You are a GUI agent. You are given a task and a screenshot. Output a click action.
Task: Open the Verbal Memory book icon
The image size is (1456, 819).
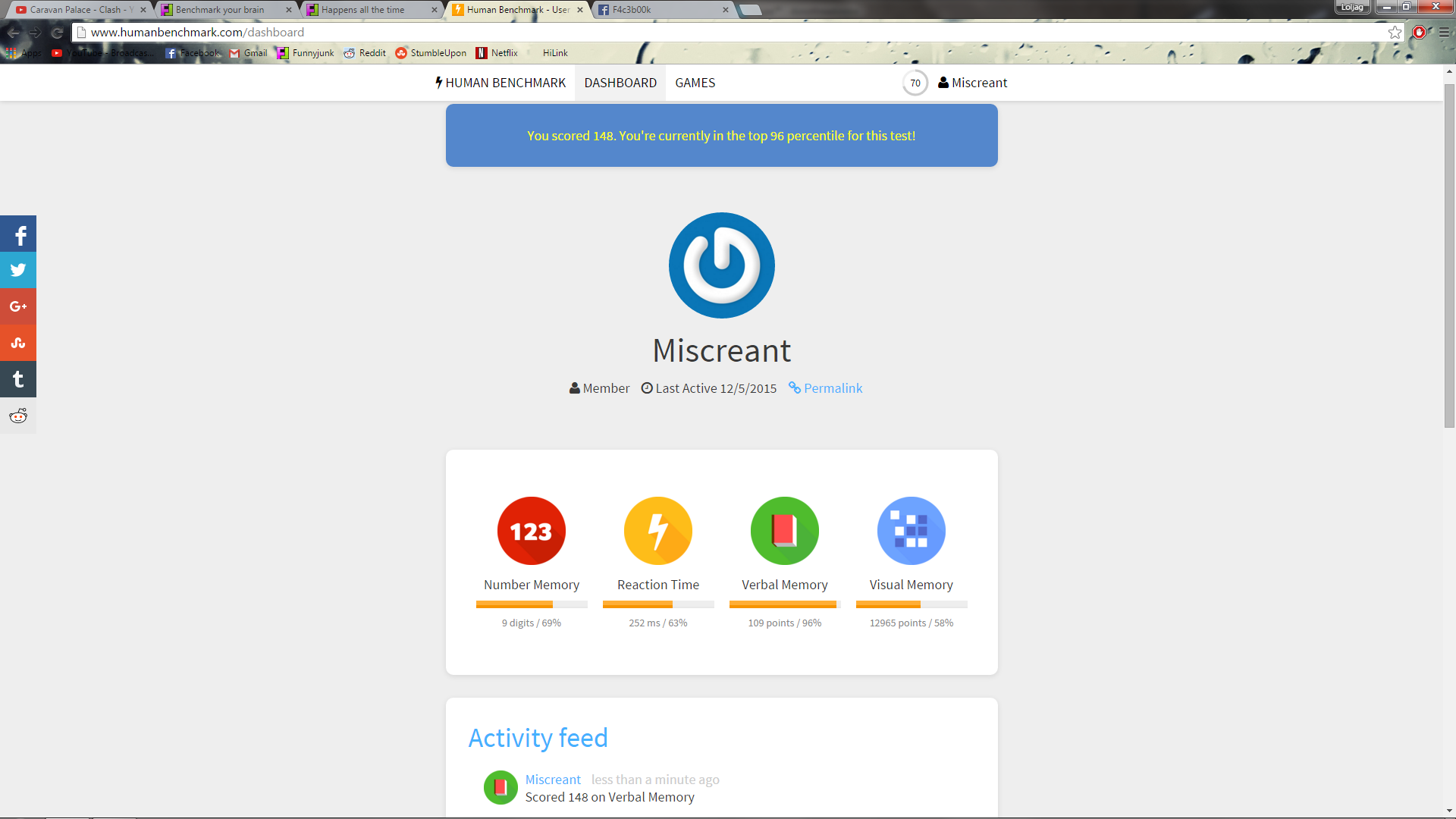pos(784,531)
